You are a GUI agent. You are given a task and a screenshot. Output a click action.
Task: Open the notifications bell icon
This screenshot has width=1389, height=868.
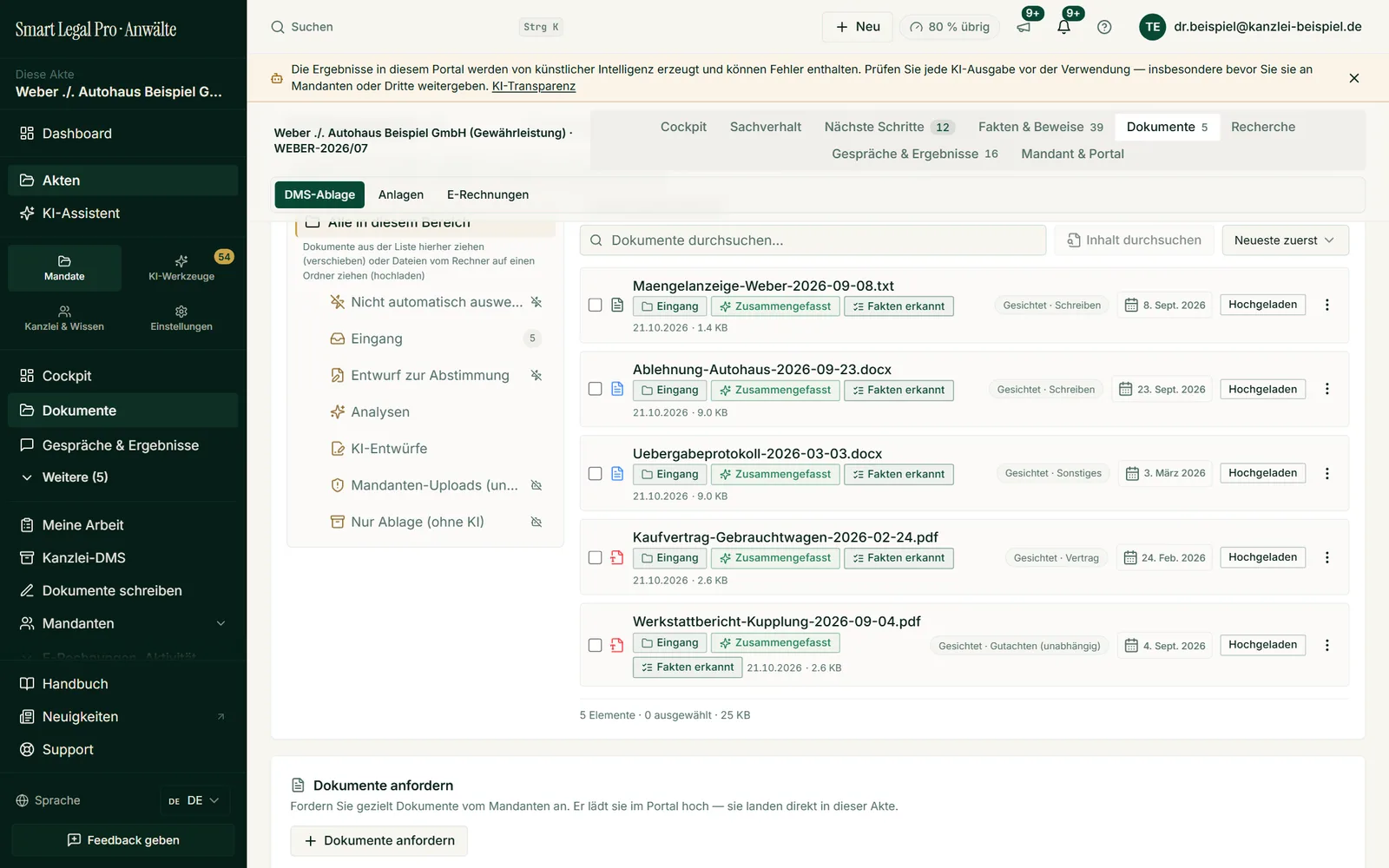coord(1064,27)
